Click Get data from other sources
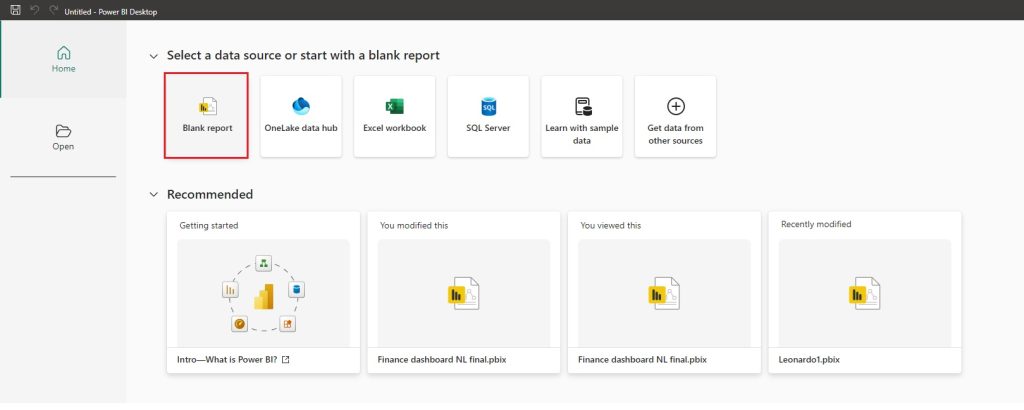 [675, 116]
